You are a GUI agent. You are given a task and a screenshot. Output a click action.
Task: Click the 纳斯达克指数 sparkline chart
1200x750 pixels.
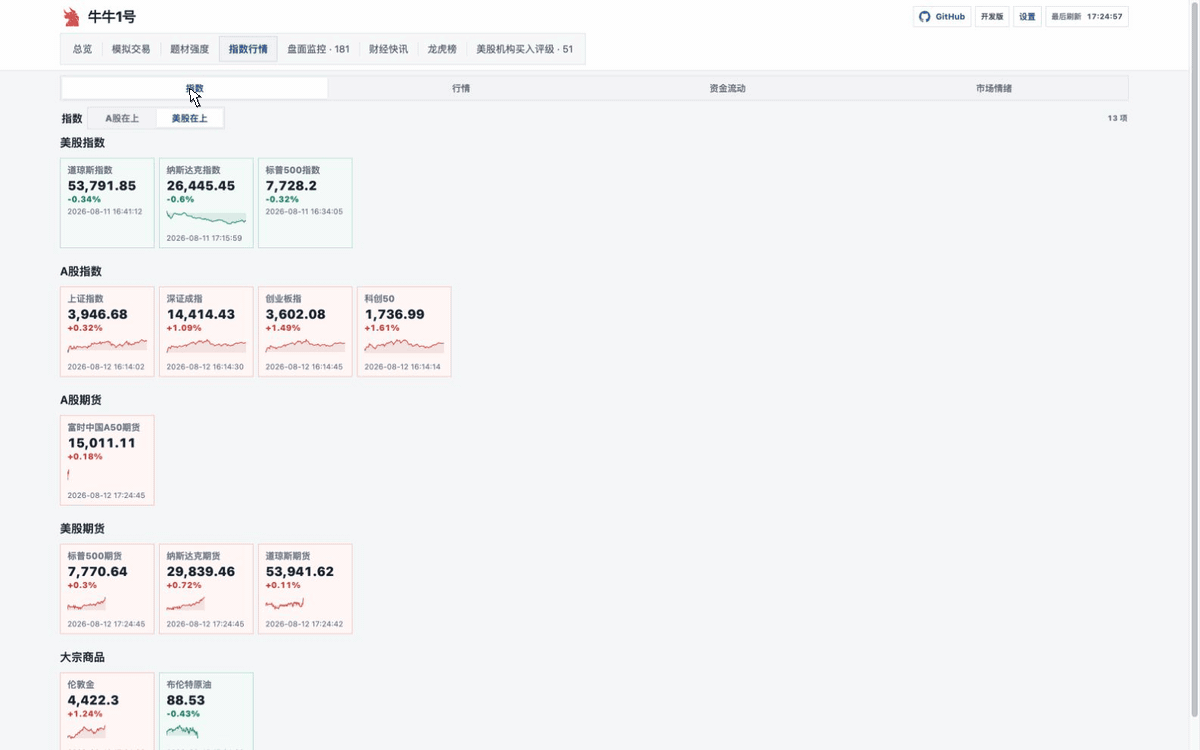[206, 217]
